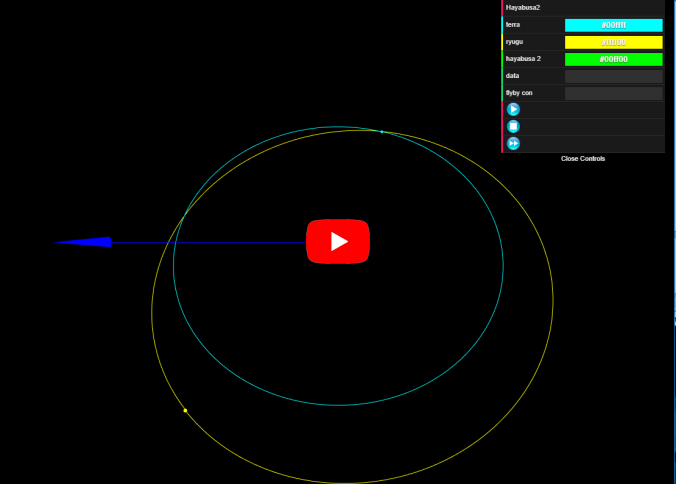
Task: Select the Hayabusa2 panel title
Action: click(x=523, y=8)
